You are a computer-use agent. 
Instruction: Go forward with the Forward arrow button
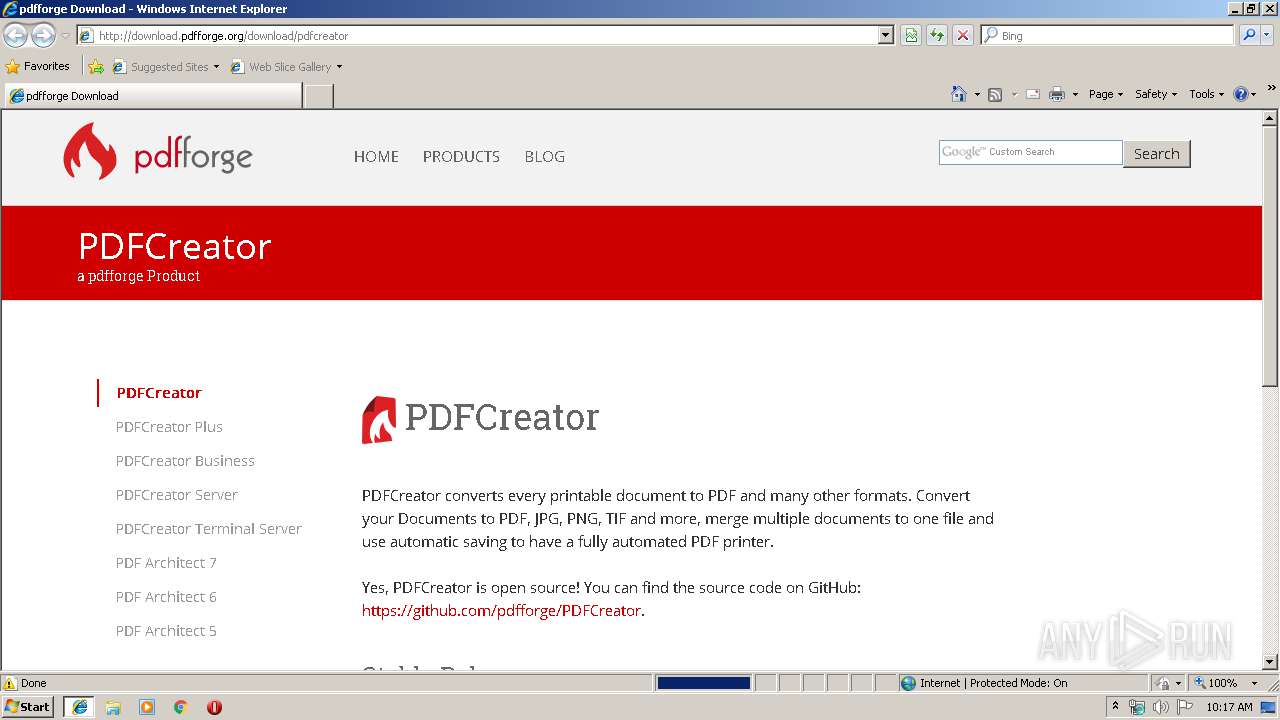[43, 35]
